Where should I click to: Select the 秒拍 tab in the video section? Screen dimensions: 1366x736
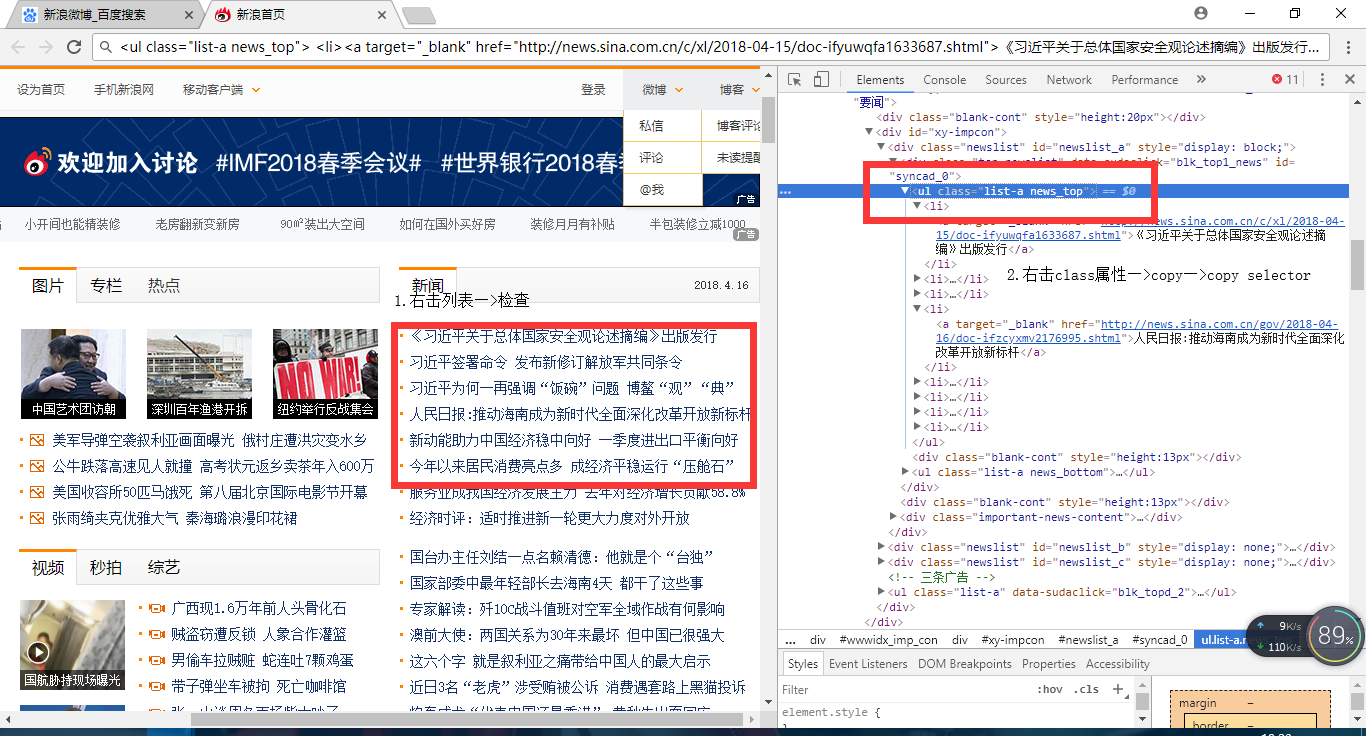[x=106, y=567]
